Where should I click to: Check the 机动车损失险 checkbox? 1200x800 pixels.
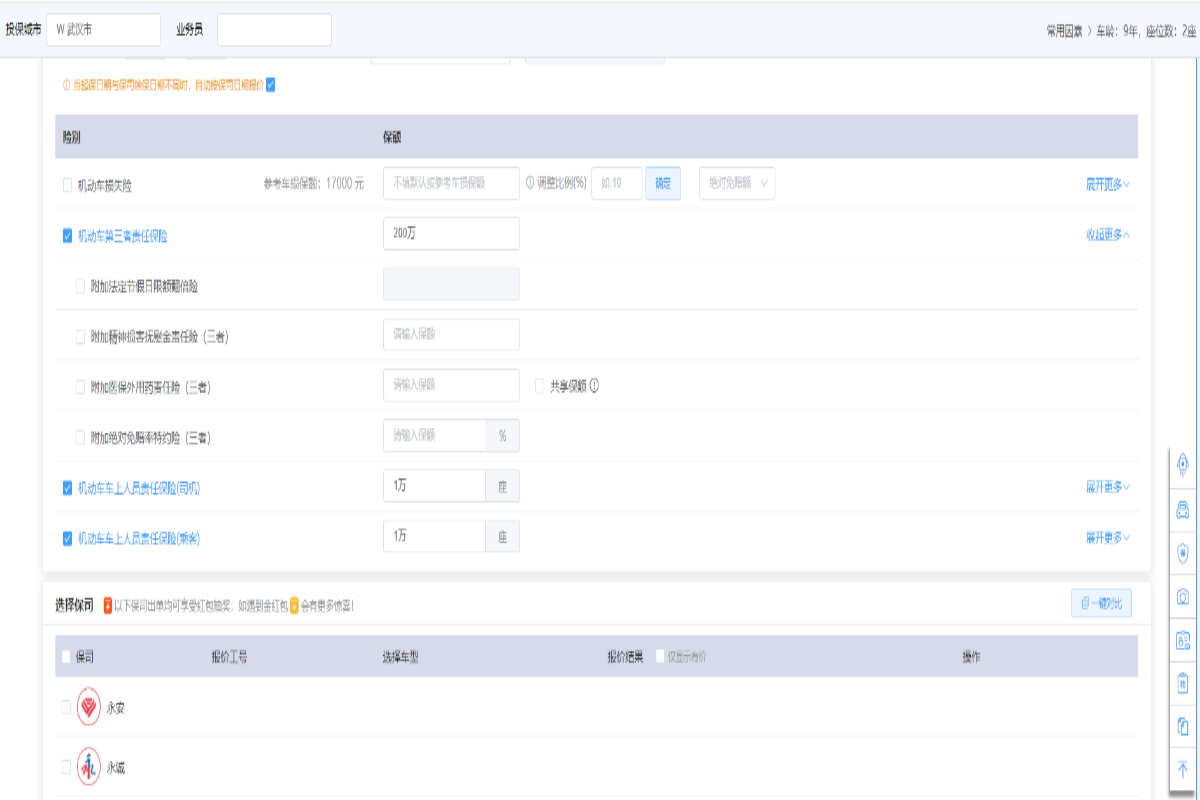[67, 185]
